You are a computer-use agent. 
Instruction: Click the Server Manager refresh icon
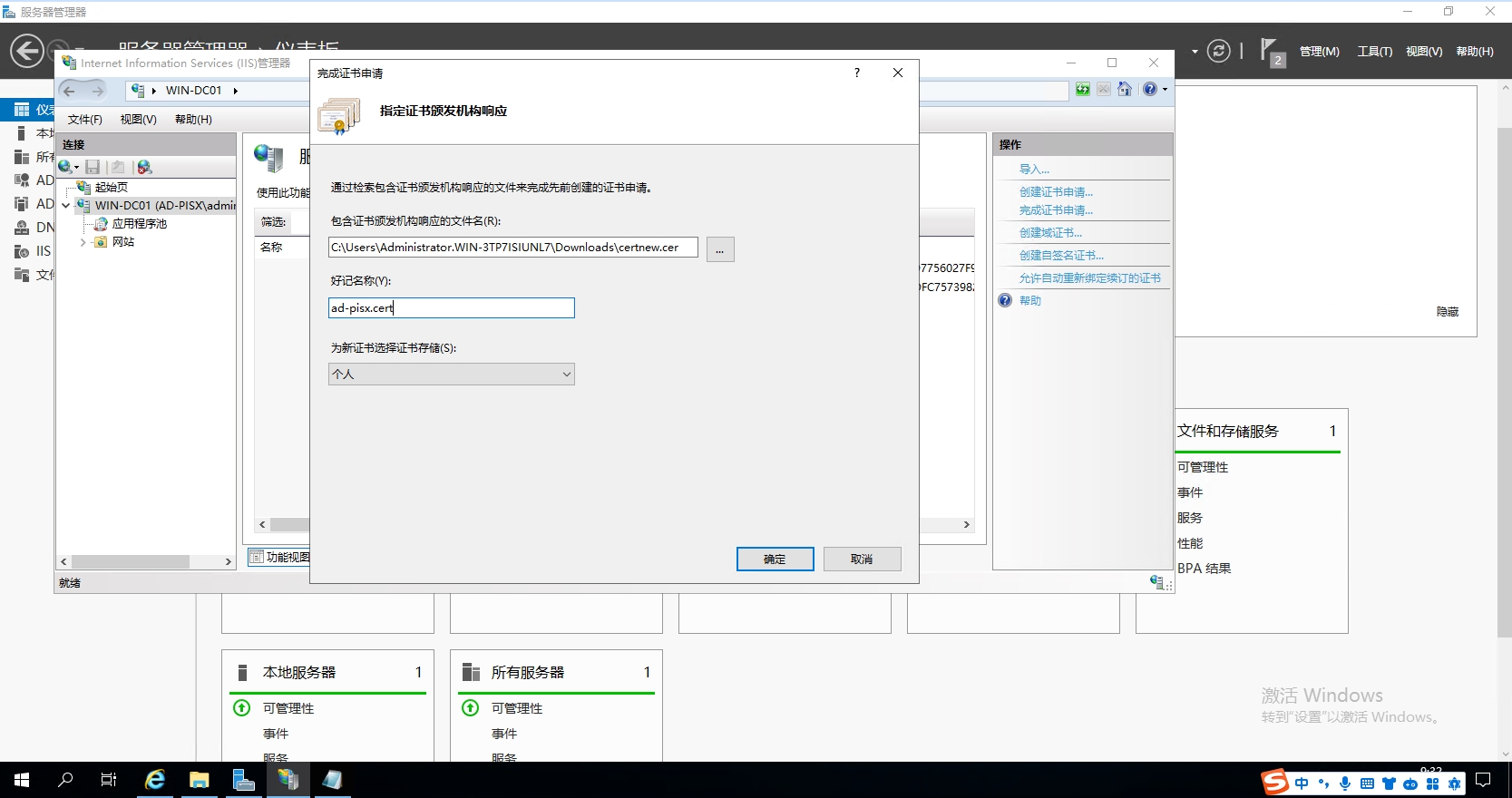click(1219, 52)
